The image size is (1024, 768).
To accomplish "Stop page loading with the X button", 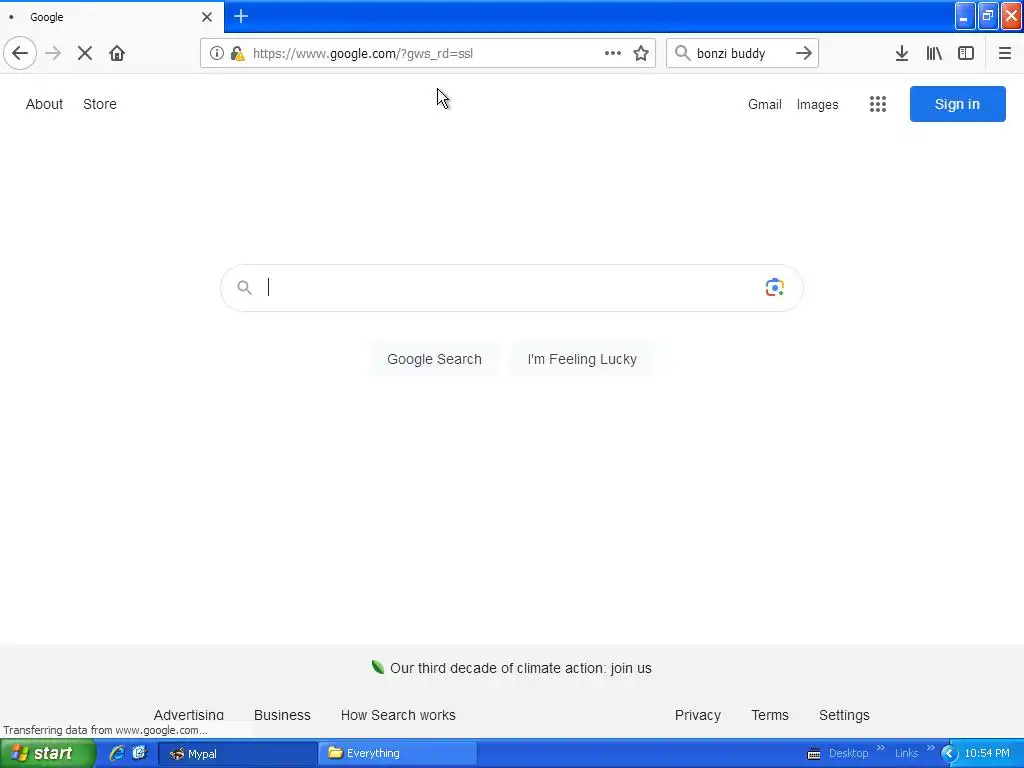I will 85,53.
